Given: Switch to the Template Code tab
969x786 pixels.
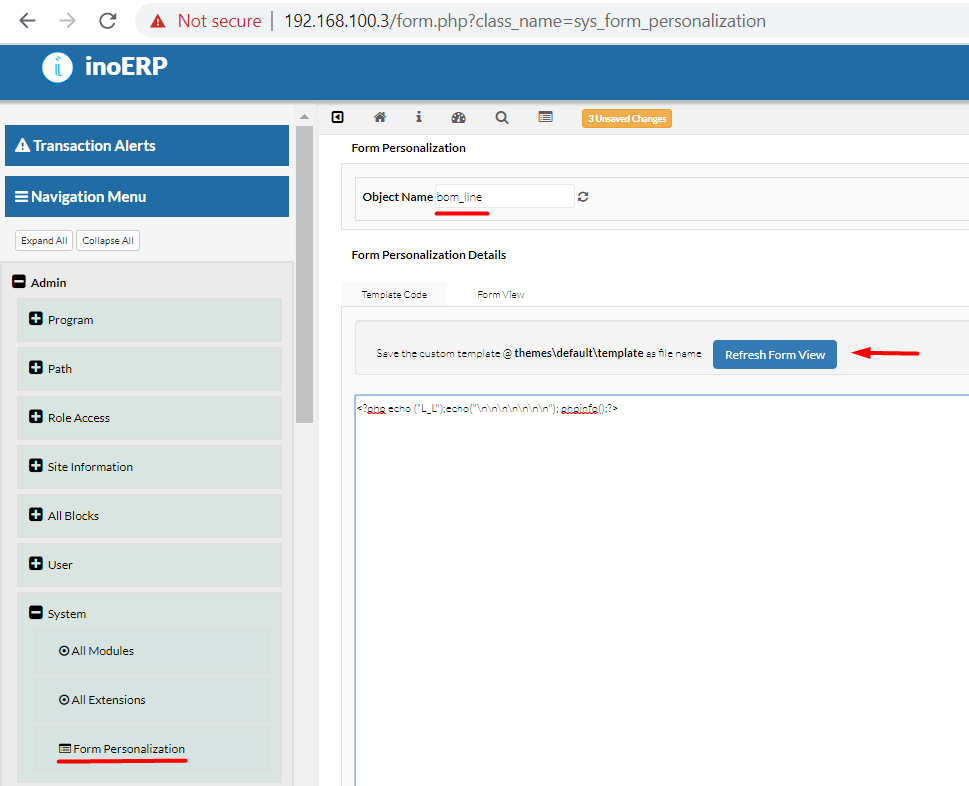Looking at the screenshot, I should pos(394,295).
